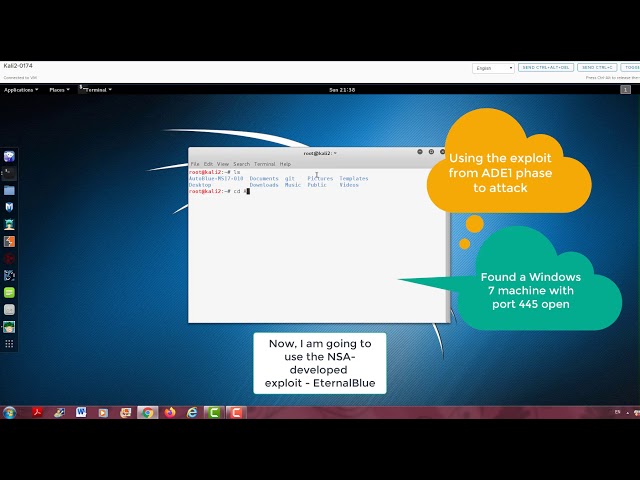Open the terminal File menu
Image resolution: width=640 pixels, height=480 pixels.
[195, 163]
